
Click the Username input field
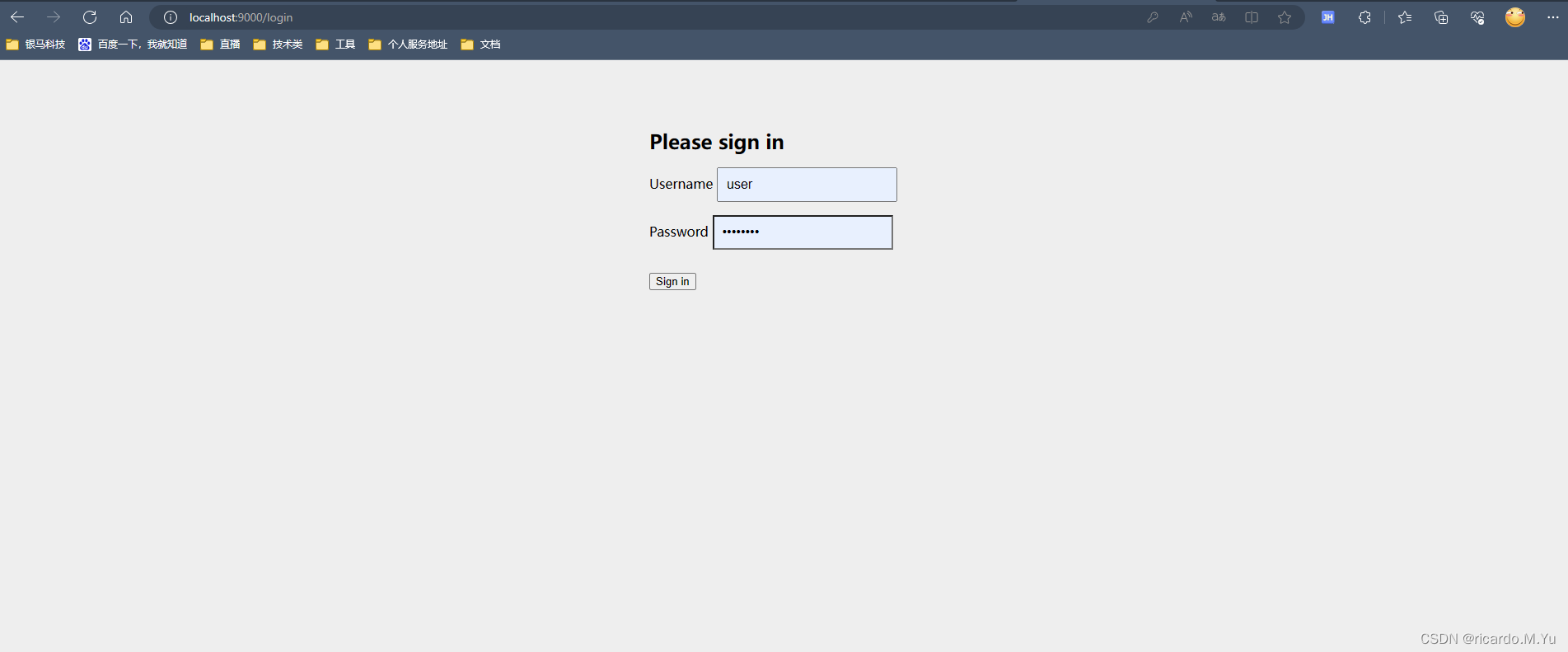(807, 185)
